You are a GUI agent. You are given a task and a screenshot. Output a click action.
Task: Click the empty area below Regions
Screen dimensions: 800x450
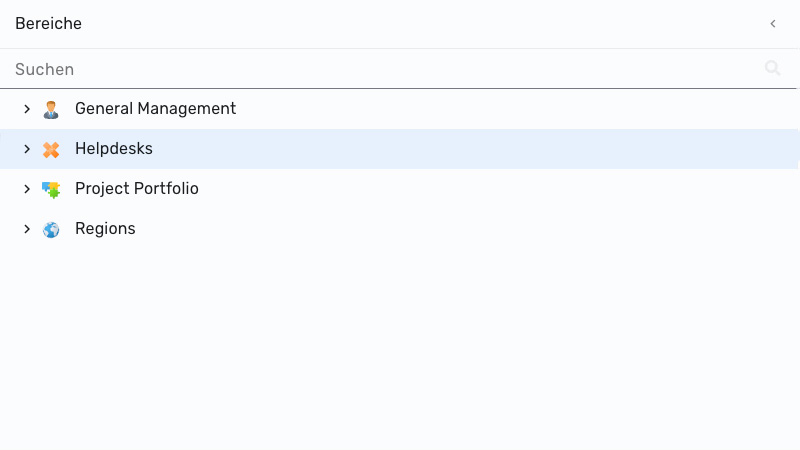[400, 347]
